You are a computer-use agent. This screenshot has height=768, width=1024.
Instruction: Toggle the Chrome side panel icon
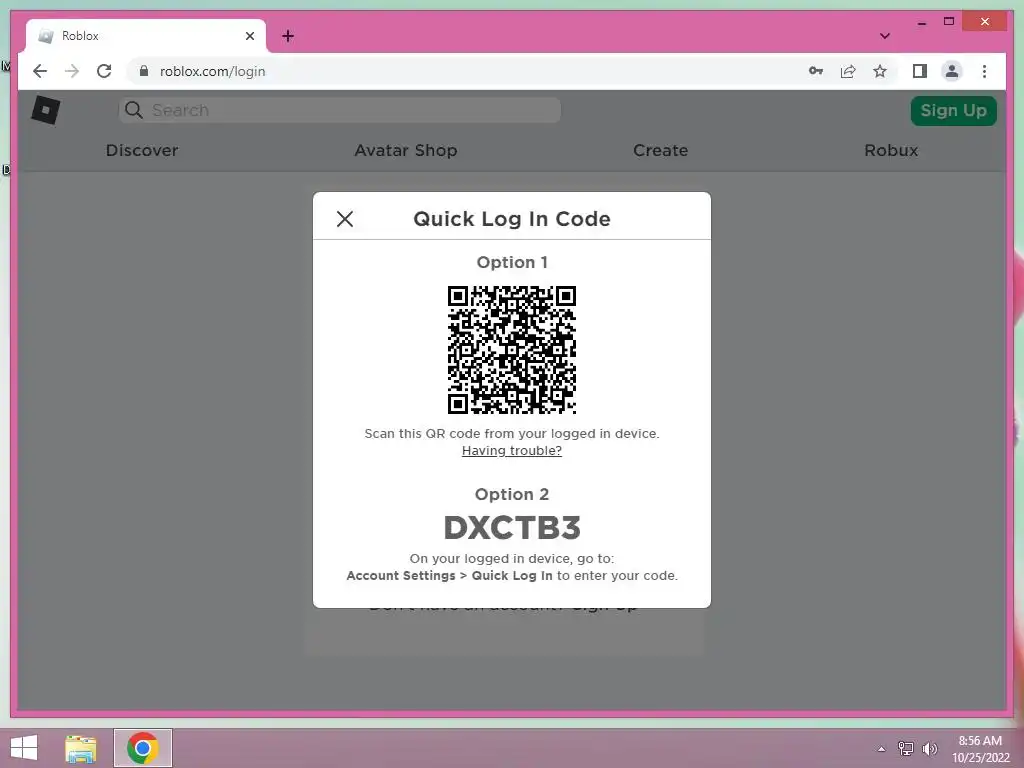(x=920, y=71)
